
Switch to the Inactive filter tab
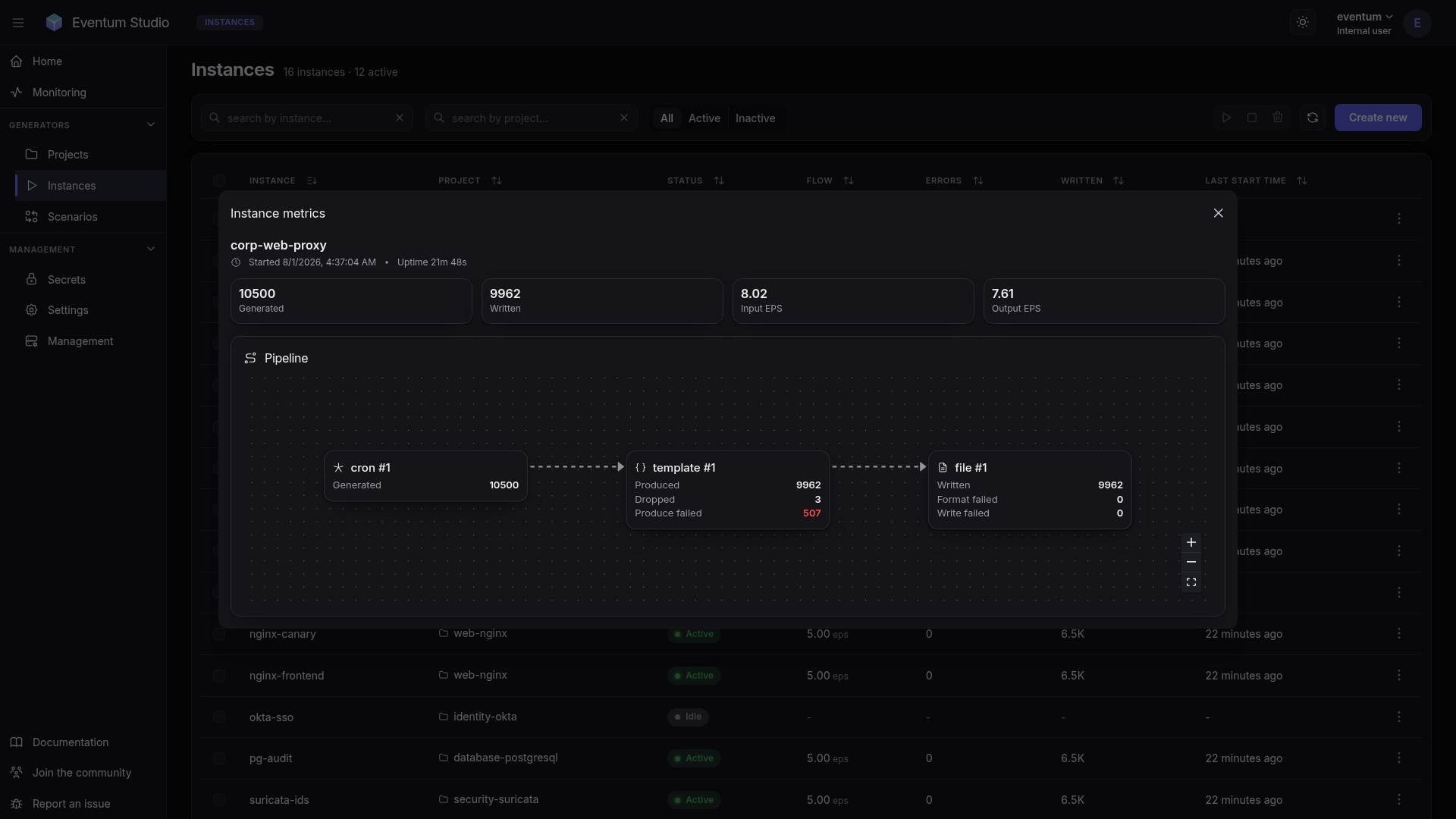tap(755, 118)
